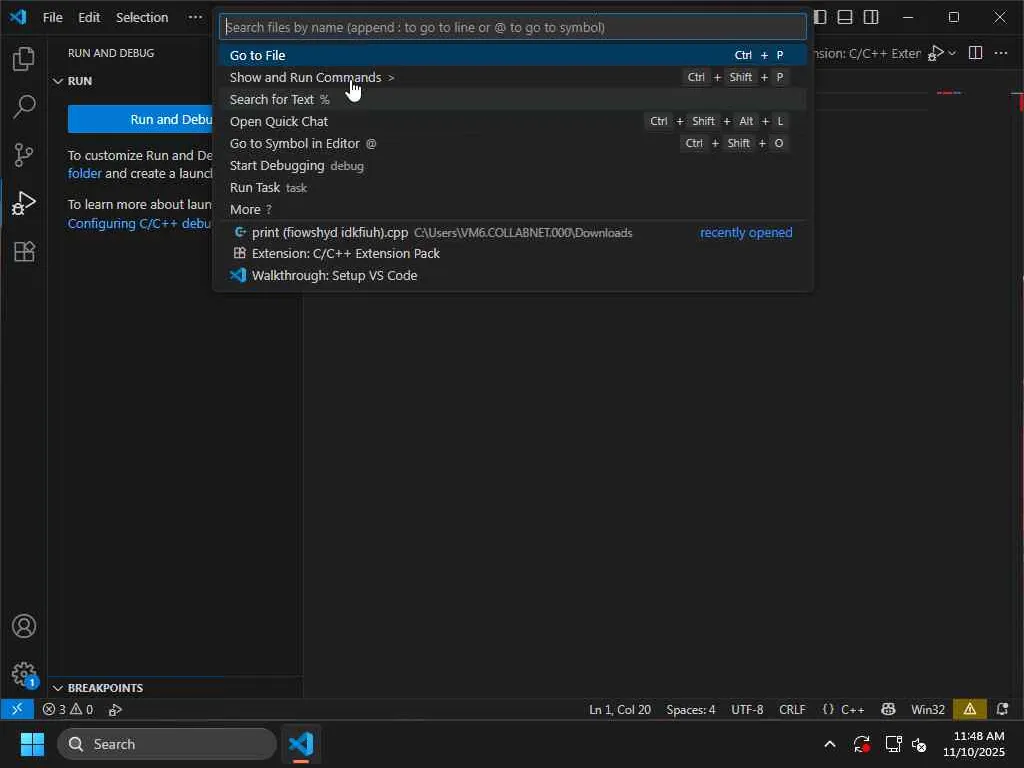This screenshot has width=1024, height=768.
Task: Open the network tray icon
Action: tap(893, 744)
